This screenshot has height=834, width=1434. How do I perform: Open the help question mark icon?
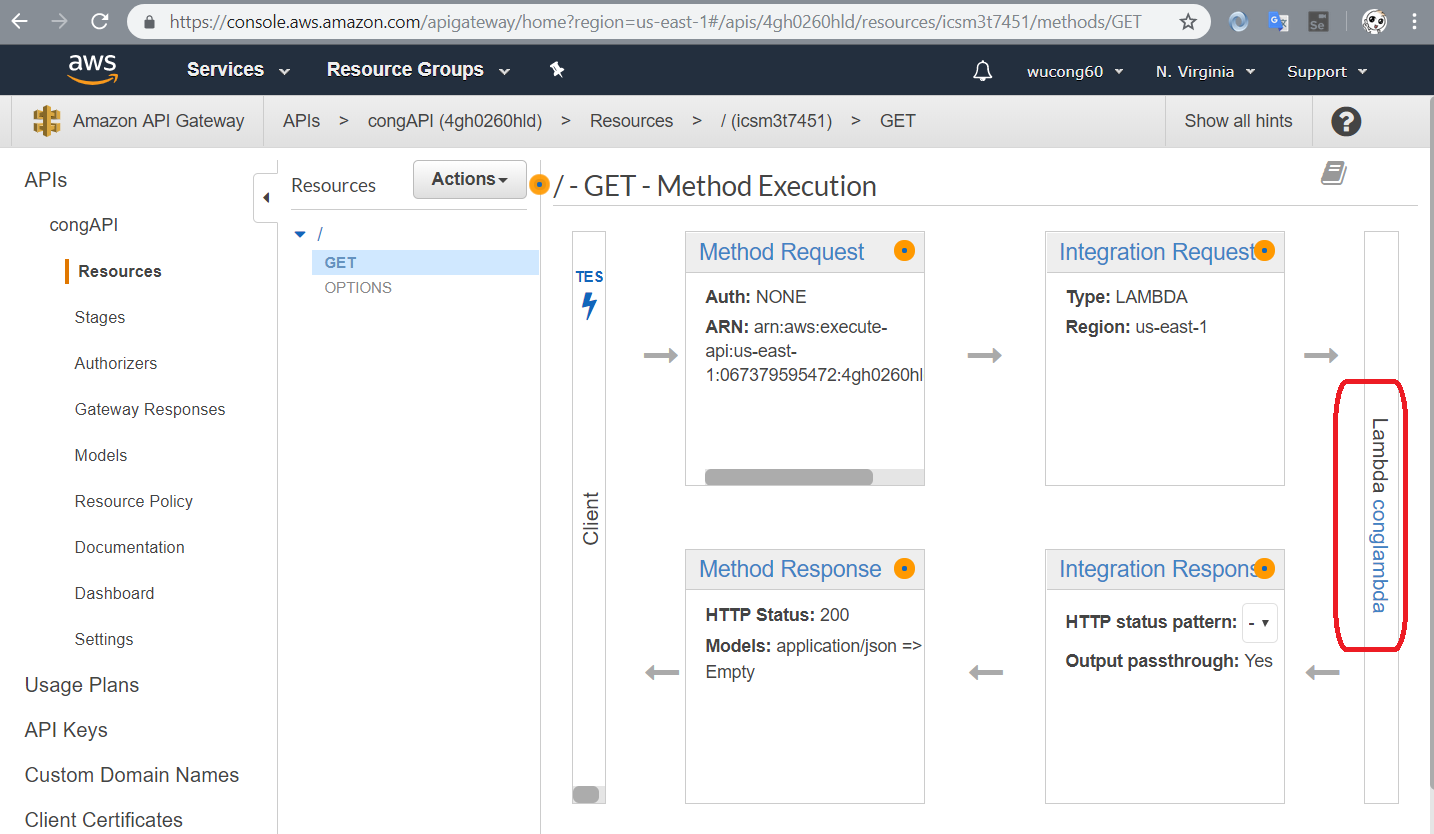1346,122
